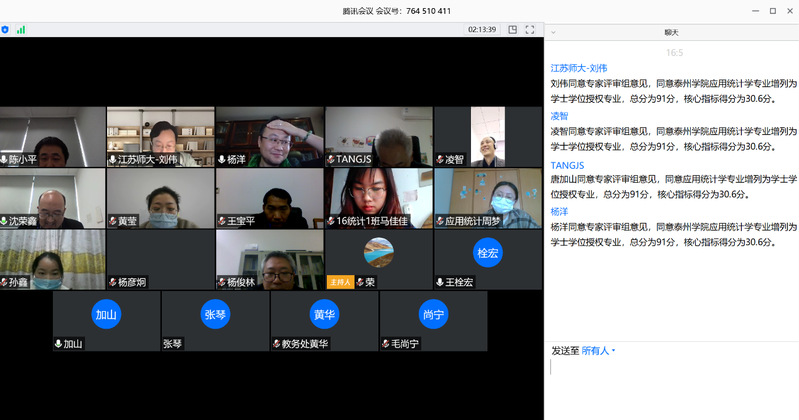Click the blue 张琴 avatar circle
Screen dimensions: 799x420
[215, 313]
